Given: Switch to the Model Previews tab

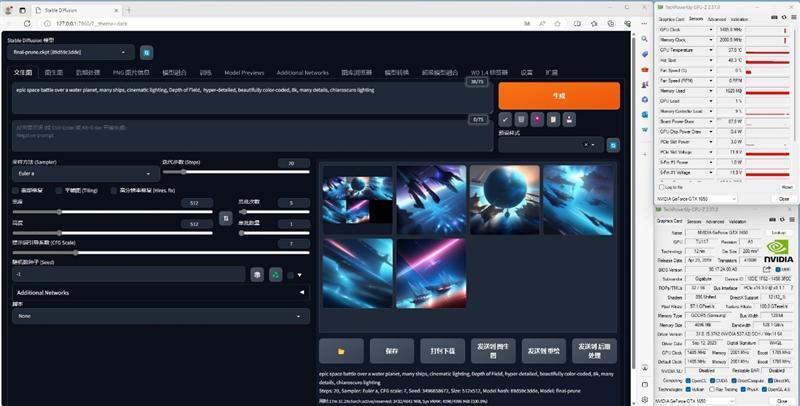Looking at the screenshot, I should pyautogui.click(x=244, y=73).
